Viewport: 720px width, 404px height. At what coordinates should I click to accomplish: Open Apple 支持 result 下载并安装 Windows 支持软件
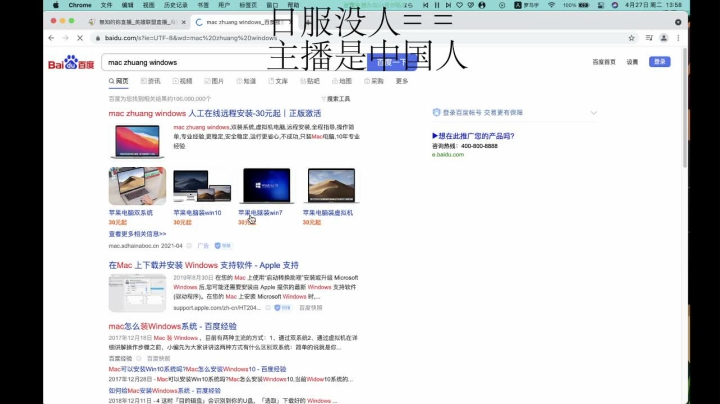click(x=203, y=265)
